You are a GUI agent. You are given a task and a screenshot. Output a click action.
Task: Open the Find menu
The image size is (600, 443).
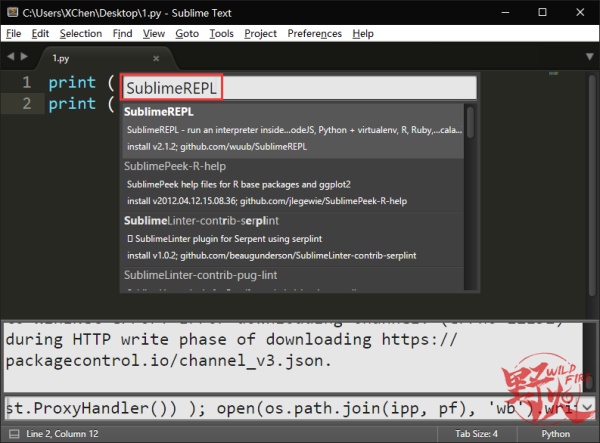pyautogui.click(x=122, y=34)
